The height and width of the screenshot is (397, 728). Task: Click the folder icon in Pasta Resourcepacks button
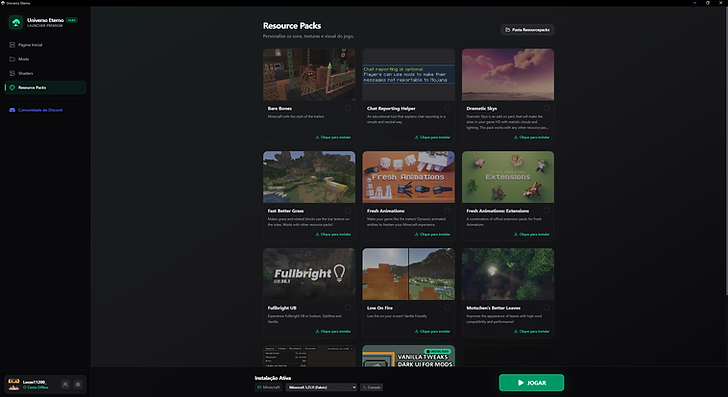point(507,30)
